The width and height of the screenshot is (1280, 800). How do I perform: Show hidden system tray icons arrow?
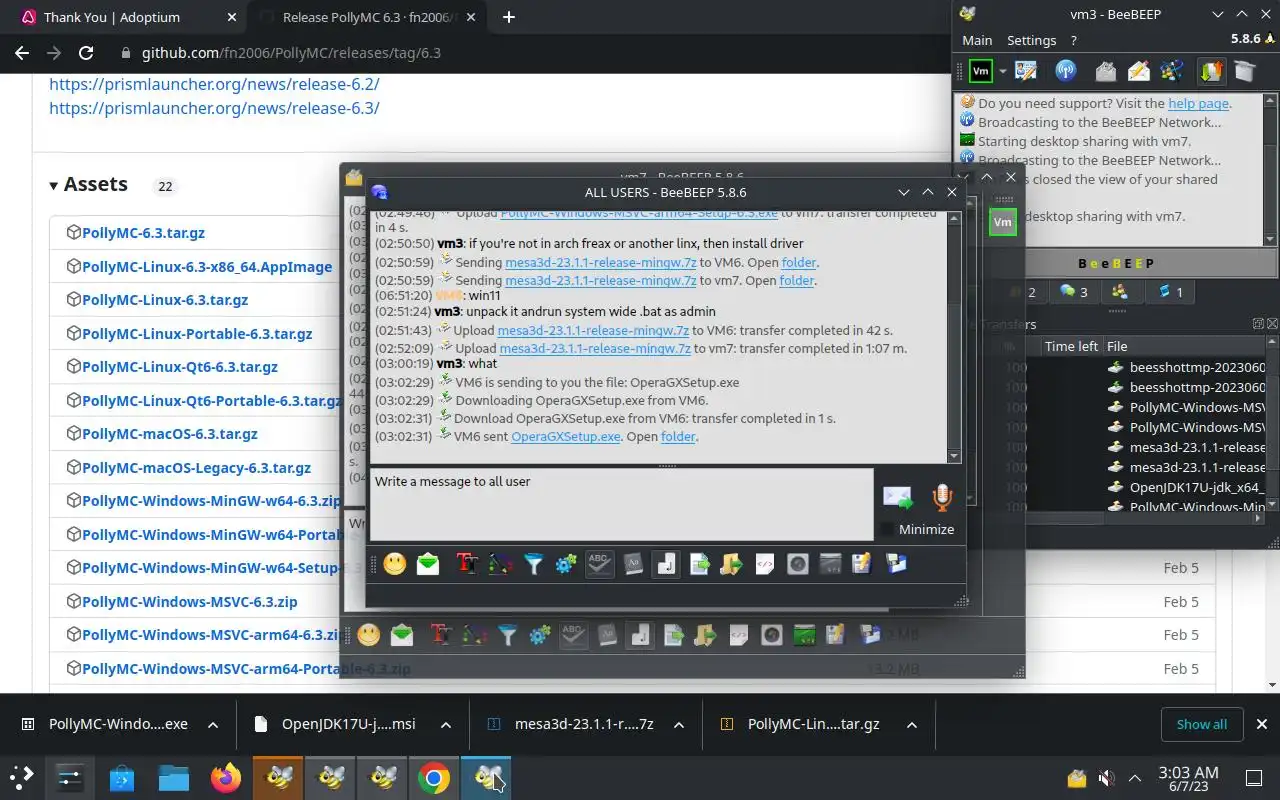click(1135, 778)
